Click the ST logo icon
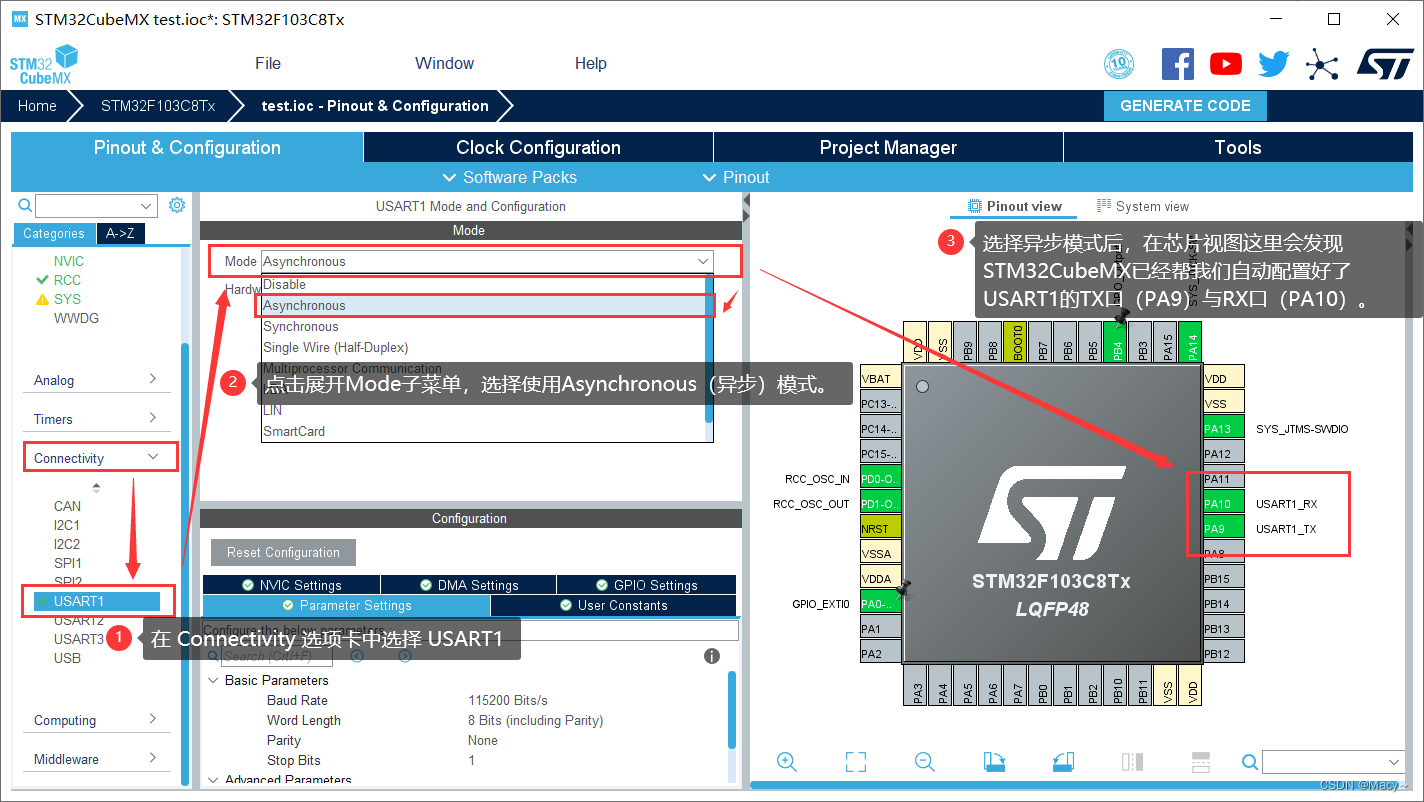Viewport: 1424px width, 802px height. pos(1385,64)
